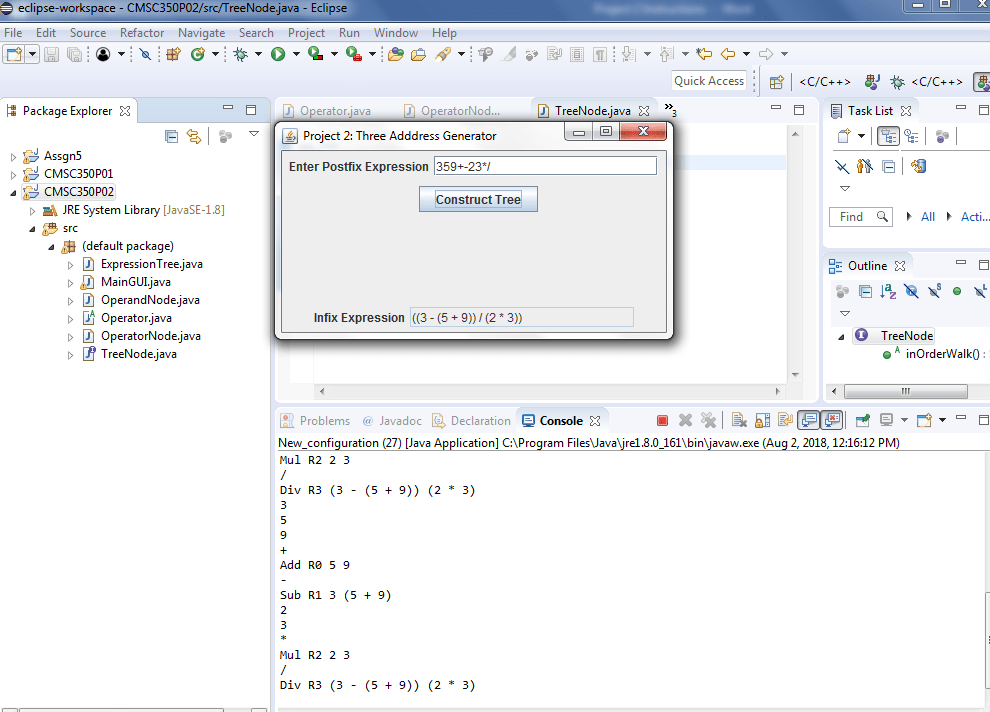990x712 pixels.
Task: Click New Task icon in Task List
Action: [844, 136]
